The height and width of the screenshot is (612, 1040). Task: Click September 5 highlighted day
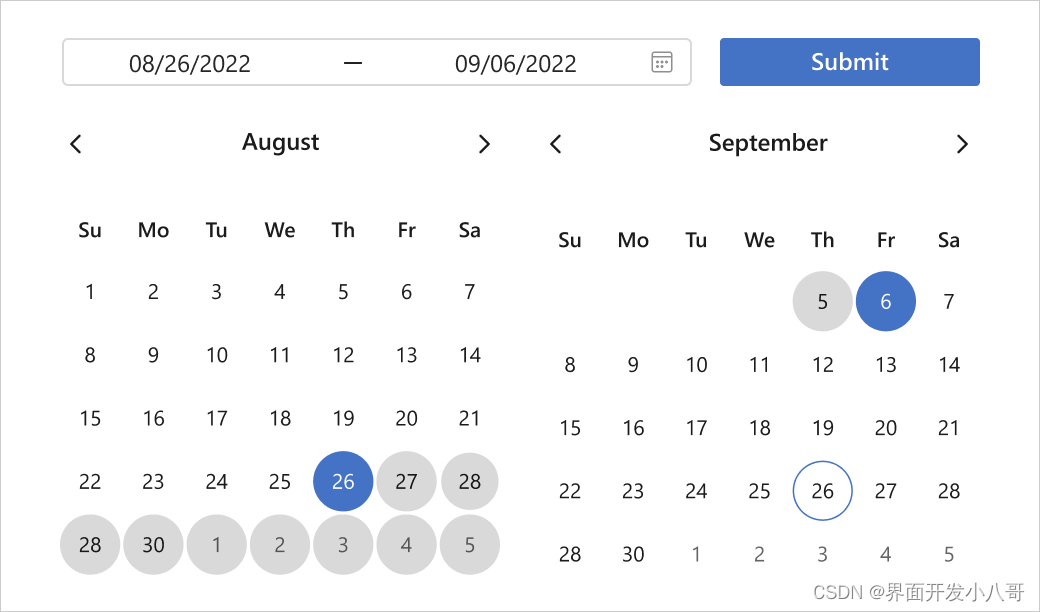(x=822, y=302)
